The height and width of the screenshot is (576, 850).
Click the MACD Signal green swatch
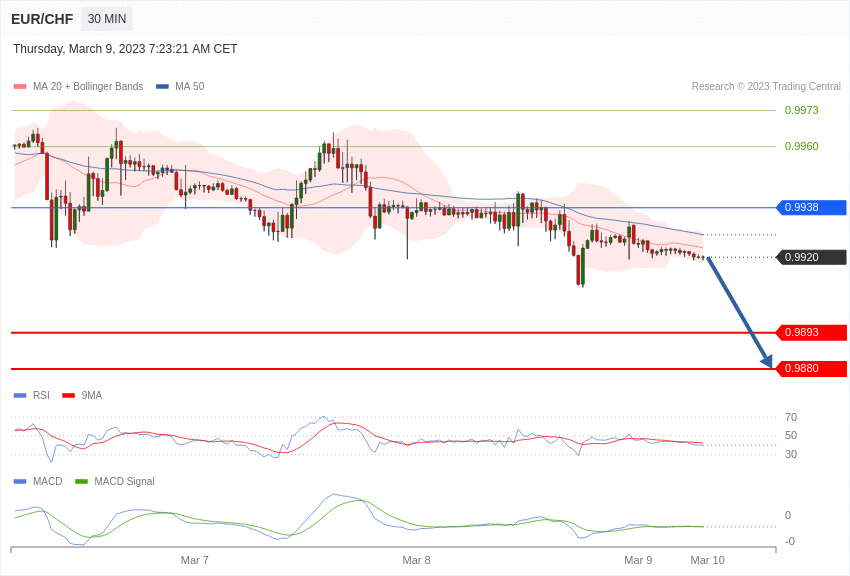point(81,482)
